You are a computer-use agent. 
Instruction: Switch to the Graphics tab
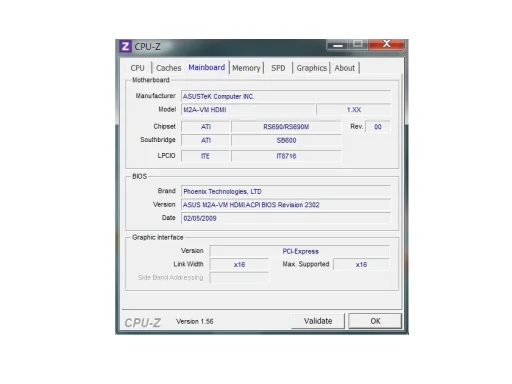[x=312, y=68]
